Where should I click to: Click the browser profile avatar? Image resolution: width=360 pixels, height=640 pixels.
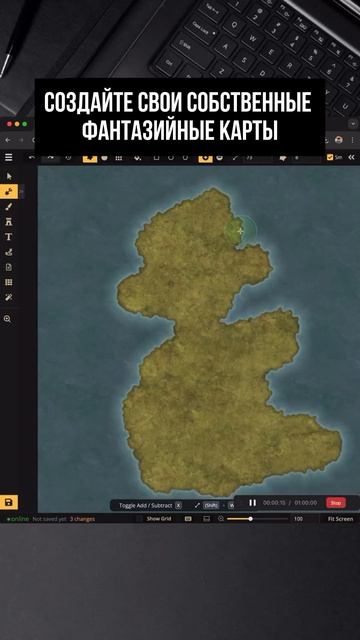coord(338,140)
